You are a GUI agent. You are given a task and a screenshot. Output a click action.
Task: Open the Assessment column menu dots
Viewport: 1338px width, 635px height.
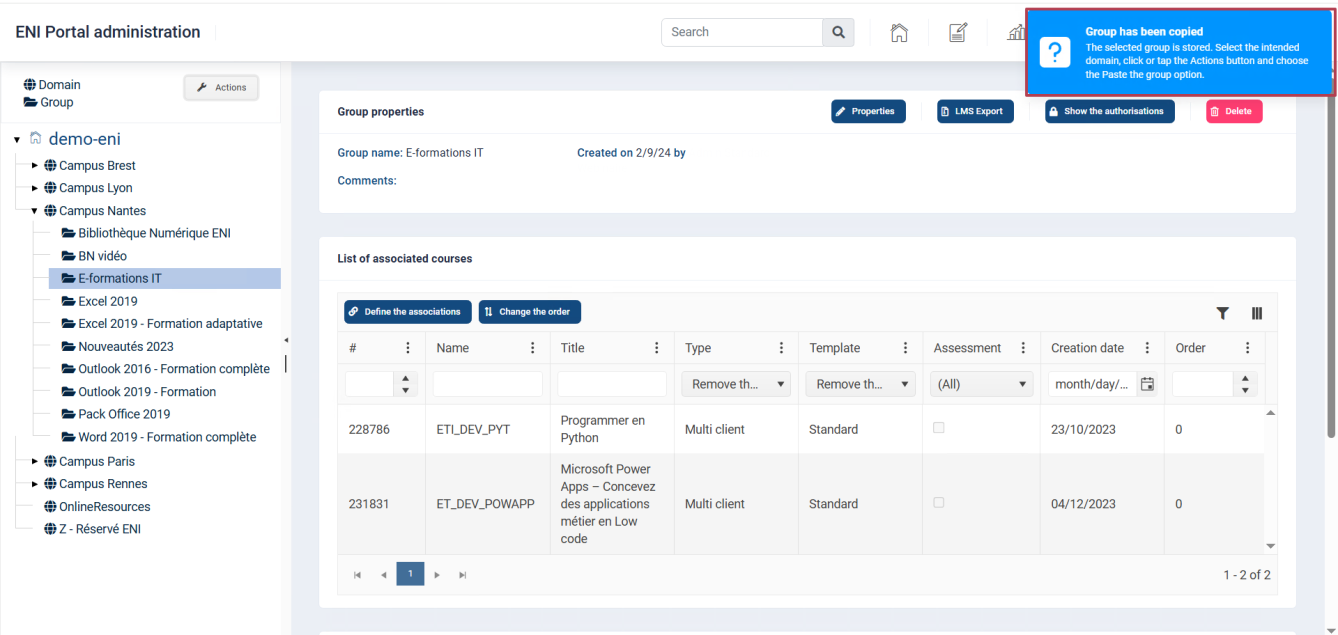click(x=1023, y=348)
